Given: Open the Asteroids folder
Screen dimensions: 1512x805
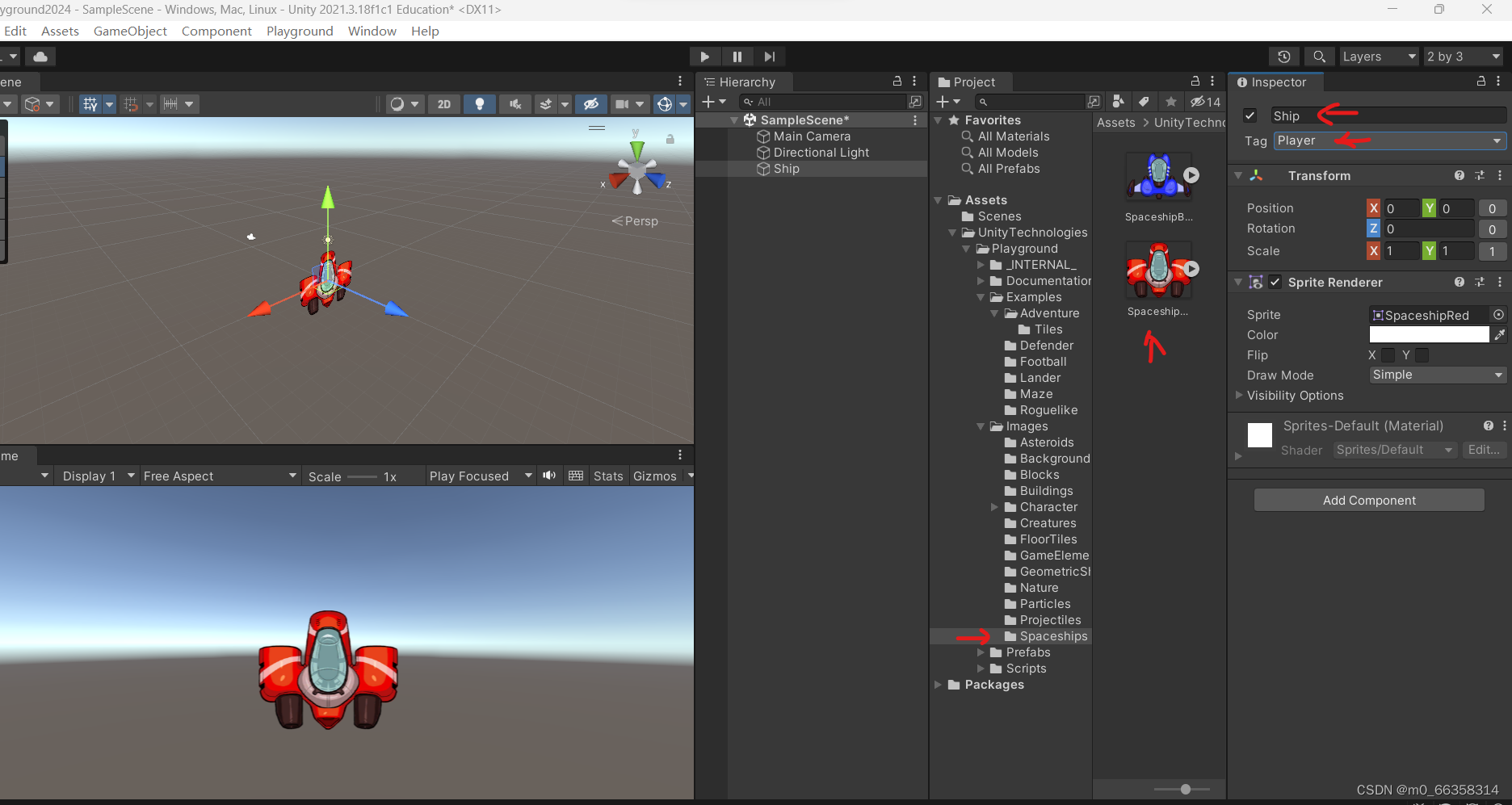Looking at the screenshot, I should pos(1047,442).
